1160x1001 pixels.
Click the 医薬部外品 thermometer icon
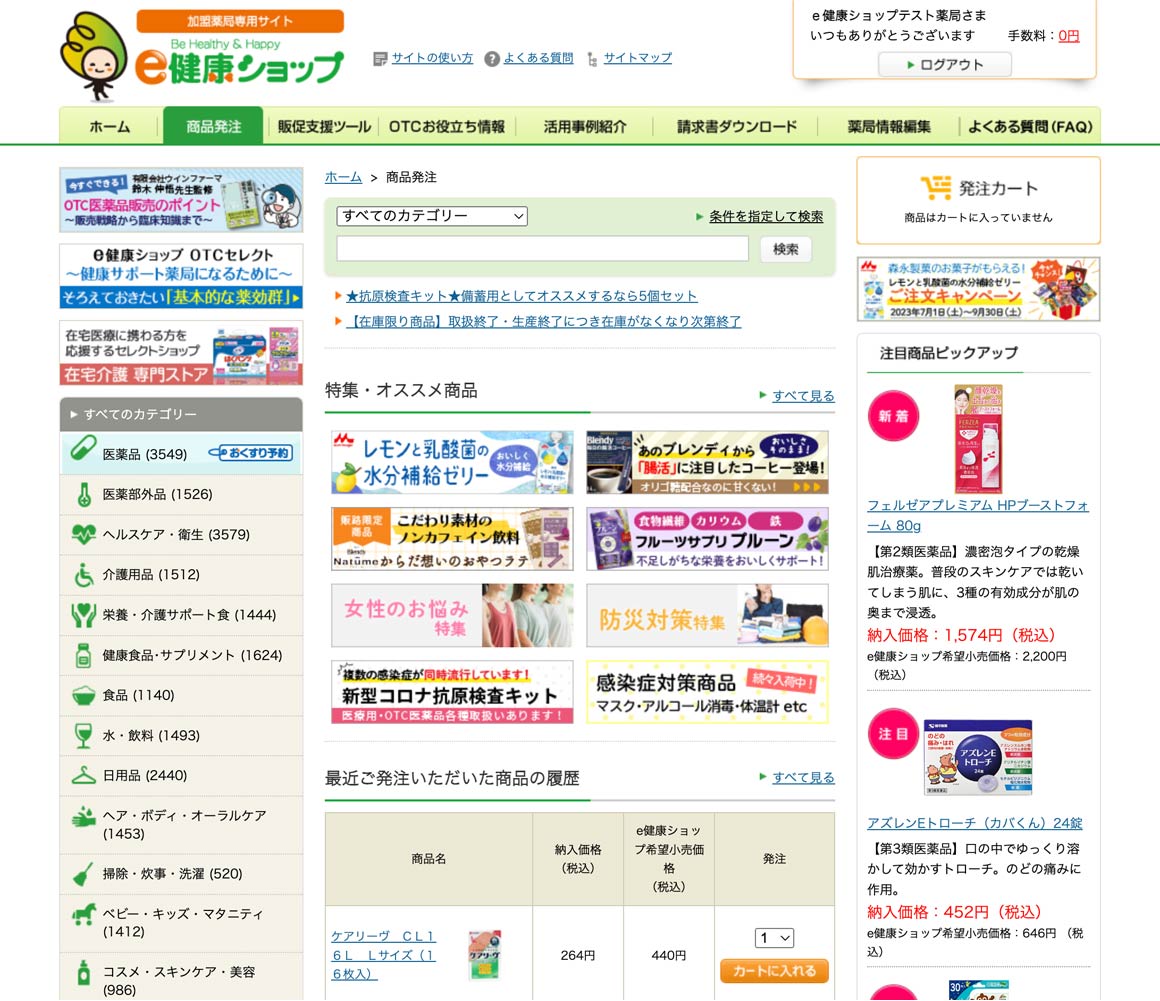click(84, 494)
